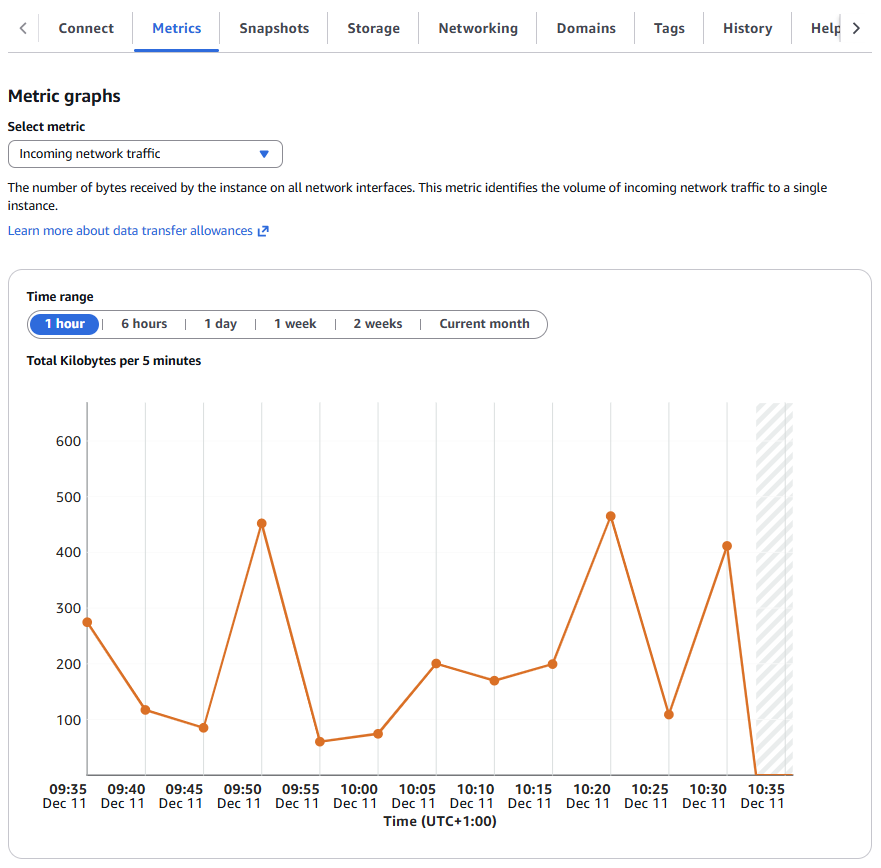Select the 2 weeks time range
Screen dimensions: 881x868
click(377, 323)
